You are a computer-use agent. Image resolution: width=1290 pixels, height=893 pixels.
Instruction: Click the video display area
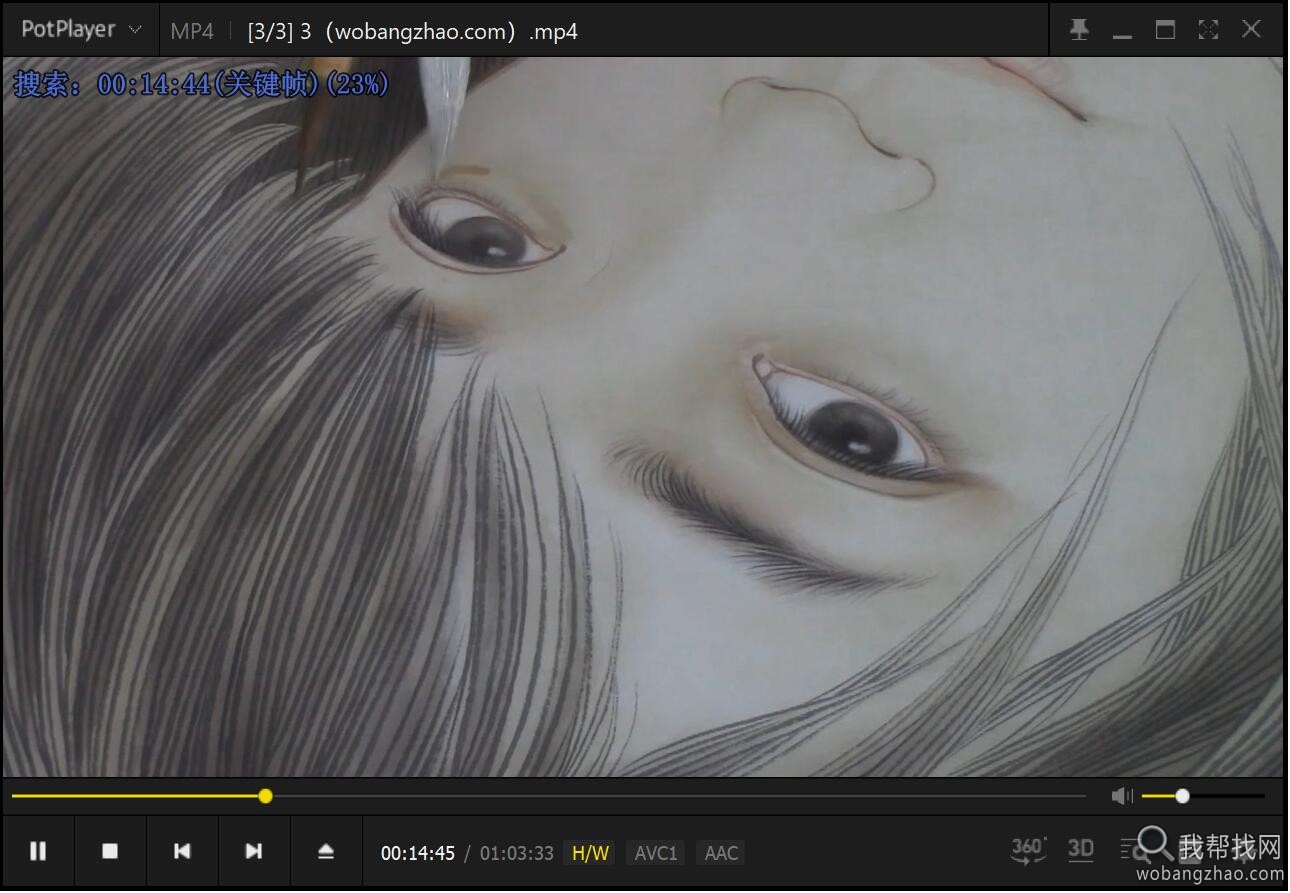(643, 416)
